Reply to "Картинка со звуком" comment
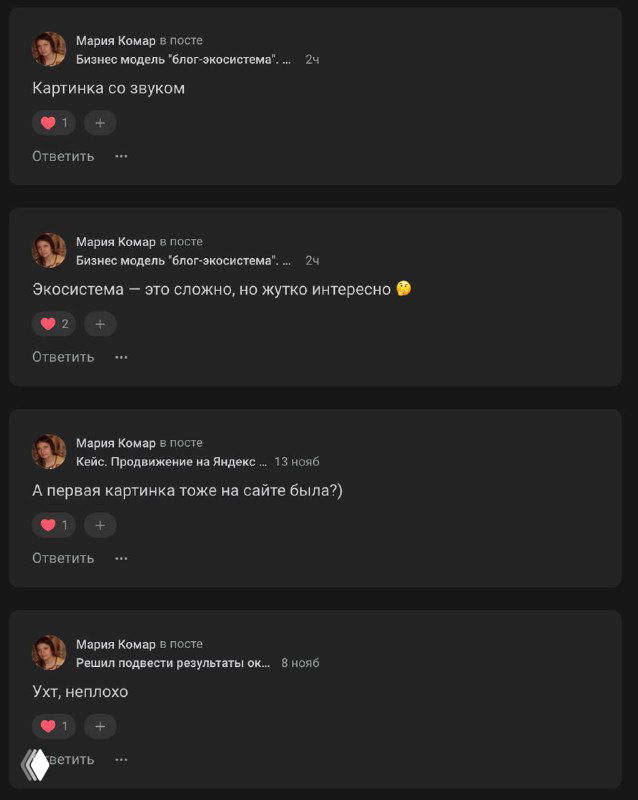This screenshot has height=800, width=638. 63,156
